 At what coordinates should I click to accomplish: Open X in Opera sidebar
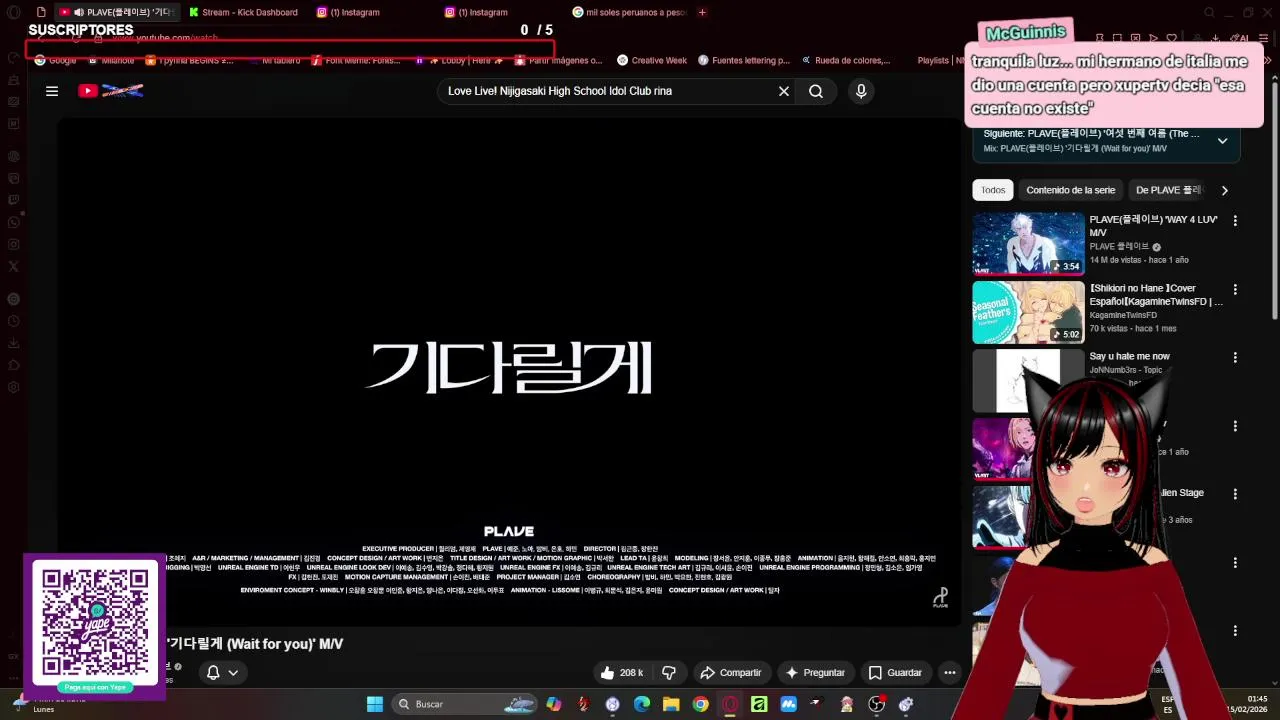(x=13, y=266)
